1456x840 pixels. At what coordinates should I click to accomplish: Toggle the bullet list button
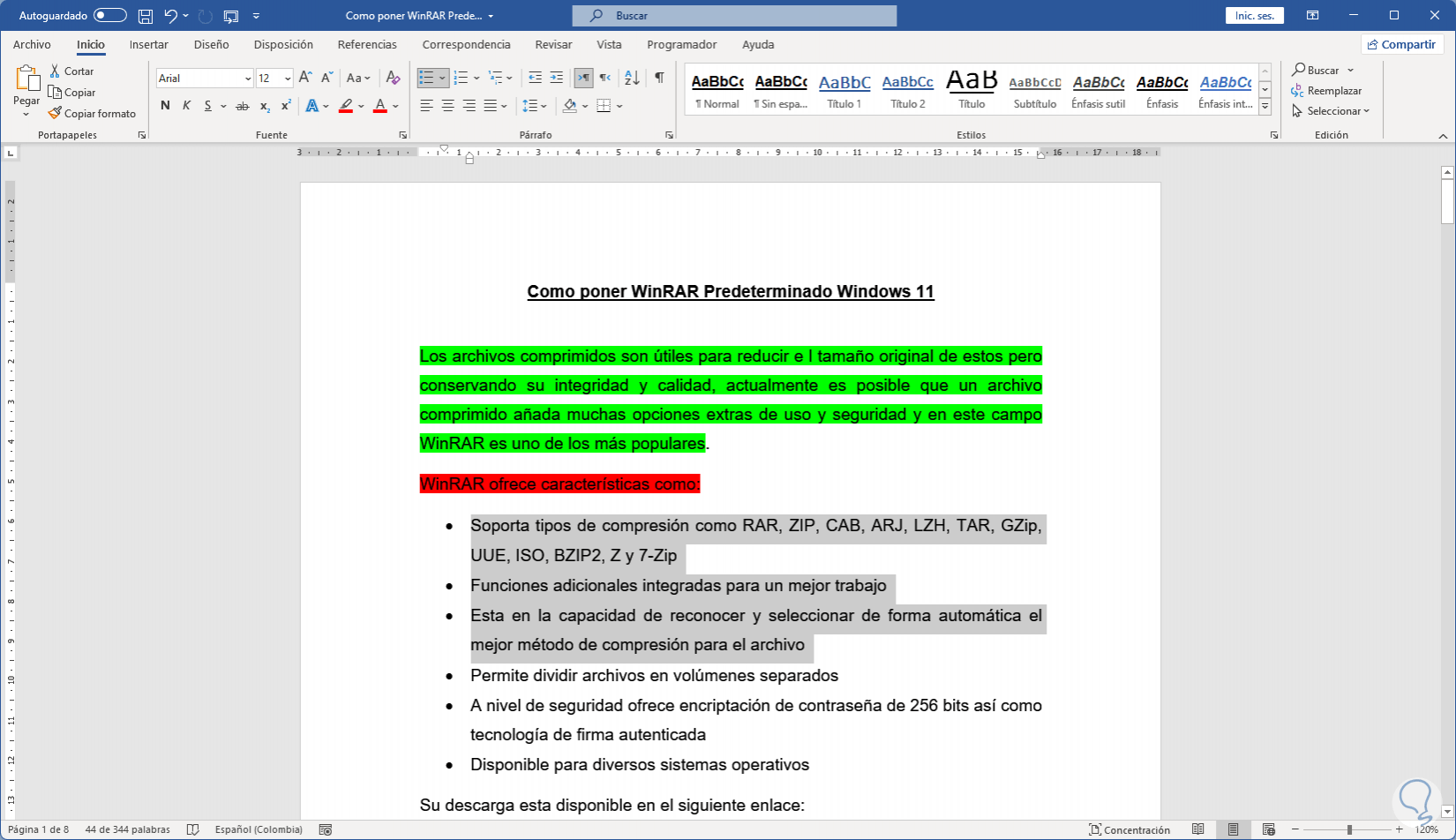[426, 78]
